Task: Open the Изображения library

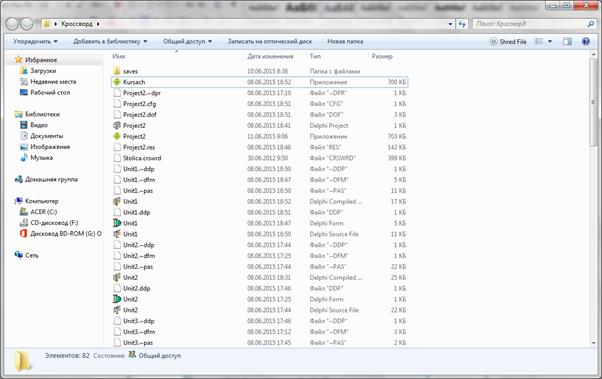Action: (45, 147)
